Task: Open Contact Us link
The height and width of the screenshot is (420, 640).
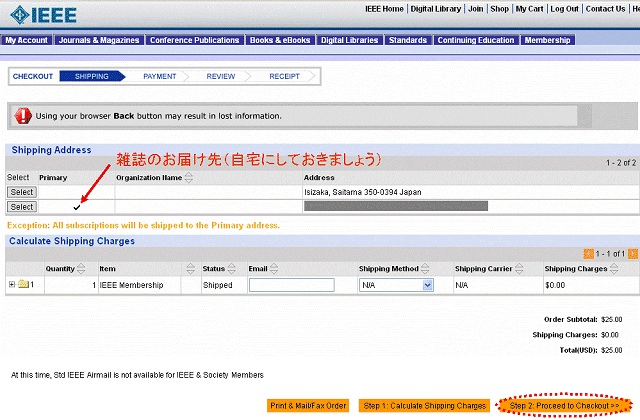Action: pyautogui.click(x=605, y=9)
